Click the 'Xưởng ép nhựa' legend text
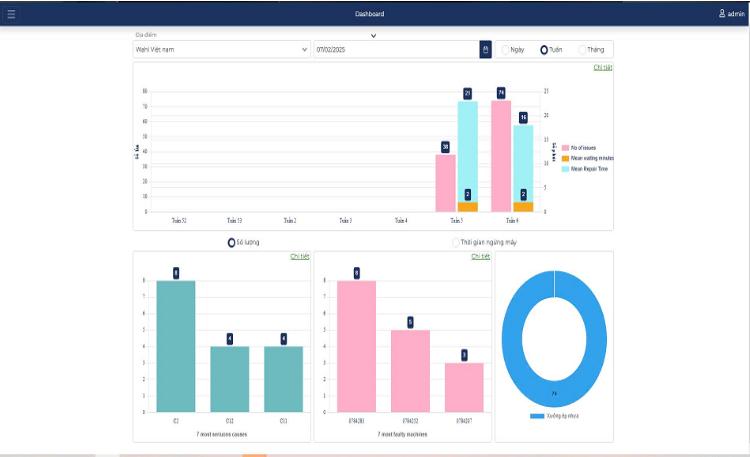Viewport: 750px width, 457px height. click(562, 416)
